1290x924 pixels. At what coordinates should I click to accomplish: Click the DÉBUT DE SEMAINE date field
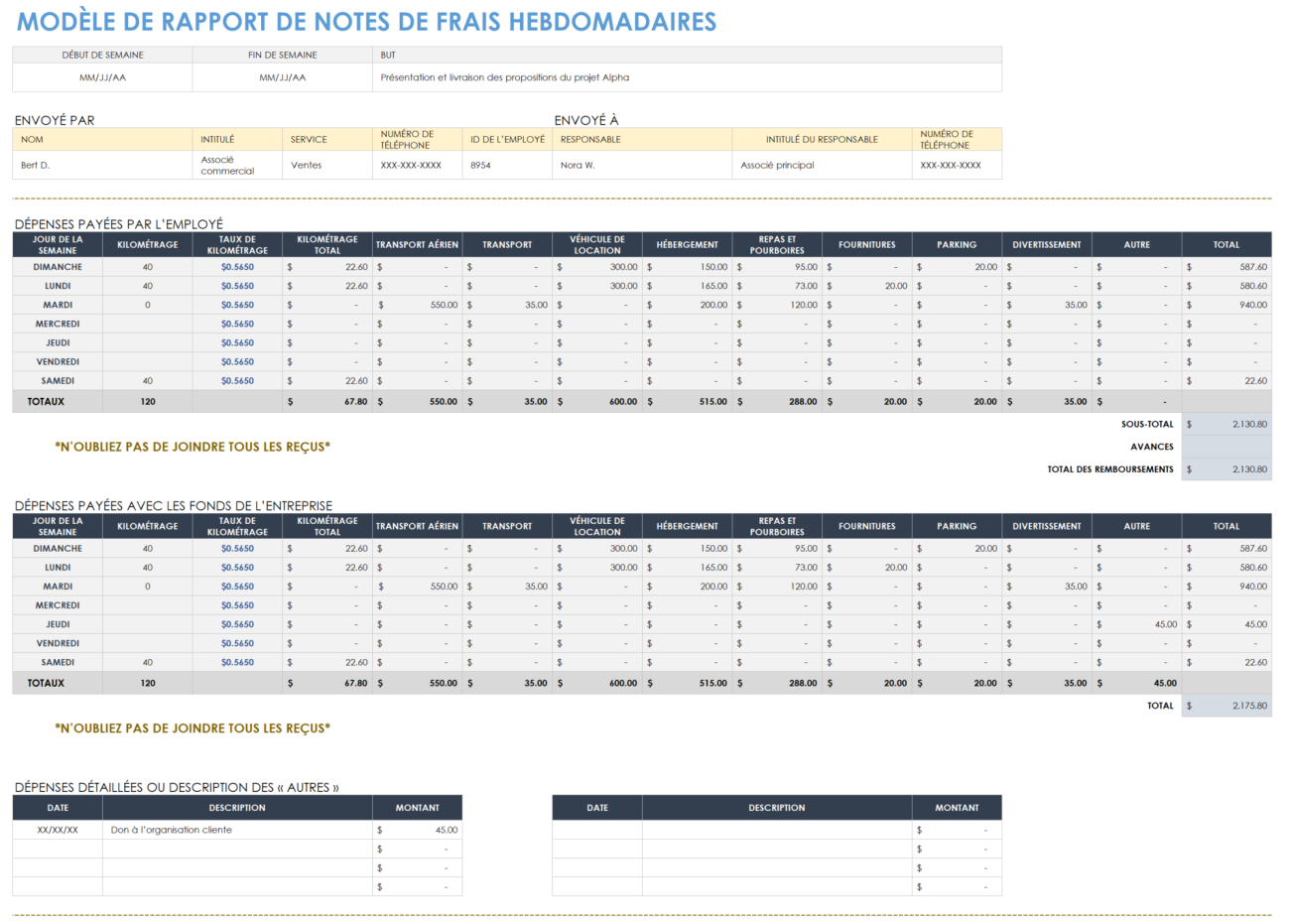102,76
